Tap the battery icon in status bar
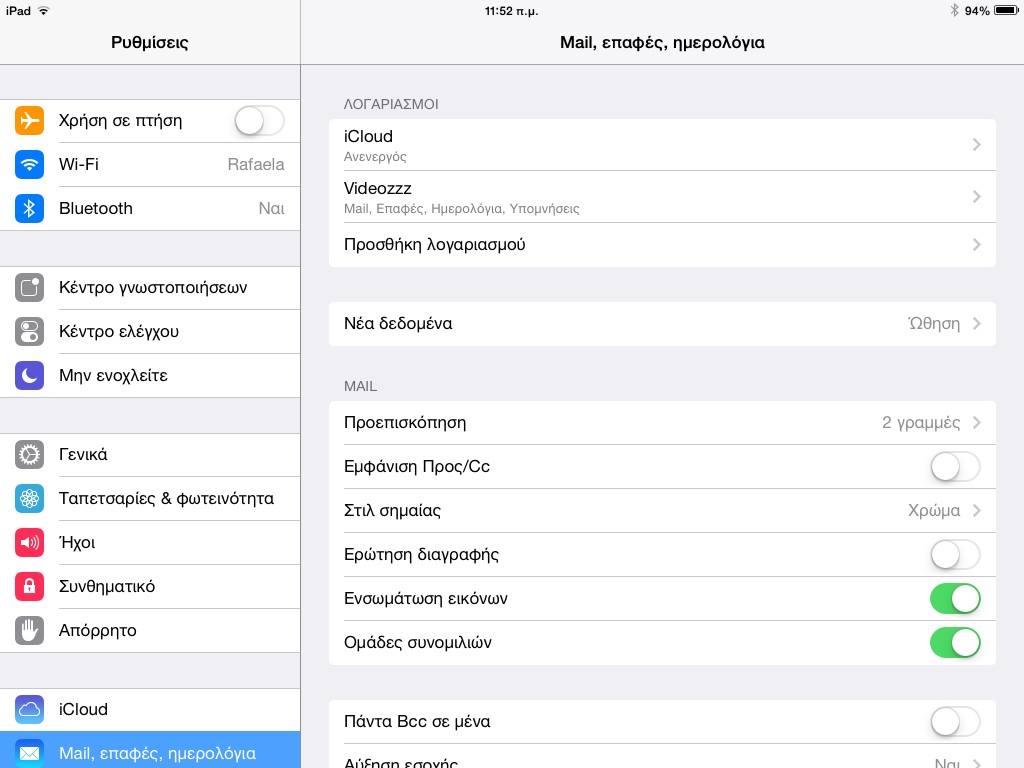Screen dimensions: 1024x768 (x=1006, y=10)
